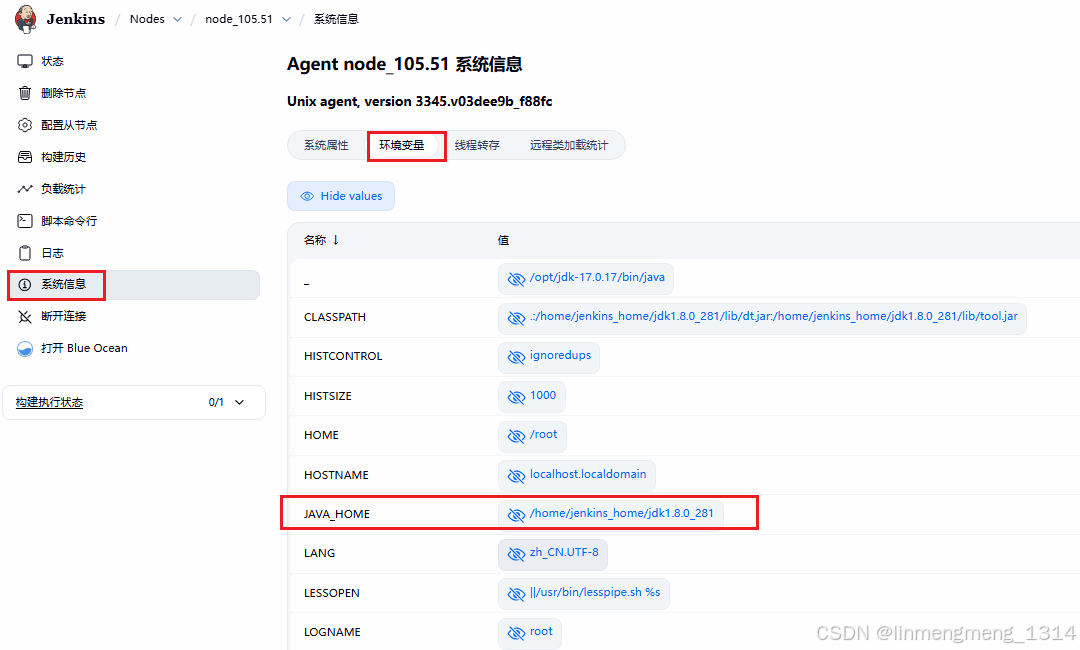Click the Nodes breadcrumb link

147,19
